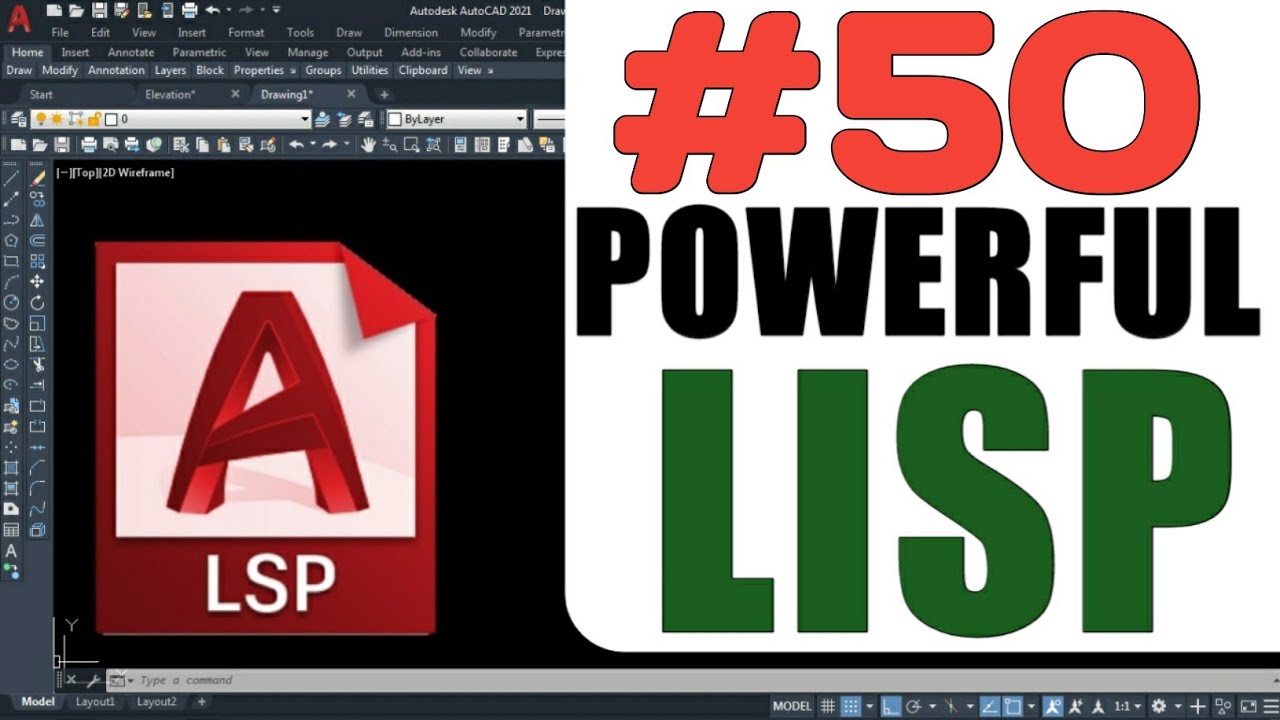Viewport: 1280px width, 720px height.
Task: Select the Array tool in Modify toolbar
Action: coord(37,261)
